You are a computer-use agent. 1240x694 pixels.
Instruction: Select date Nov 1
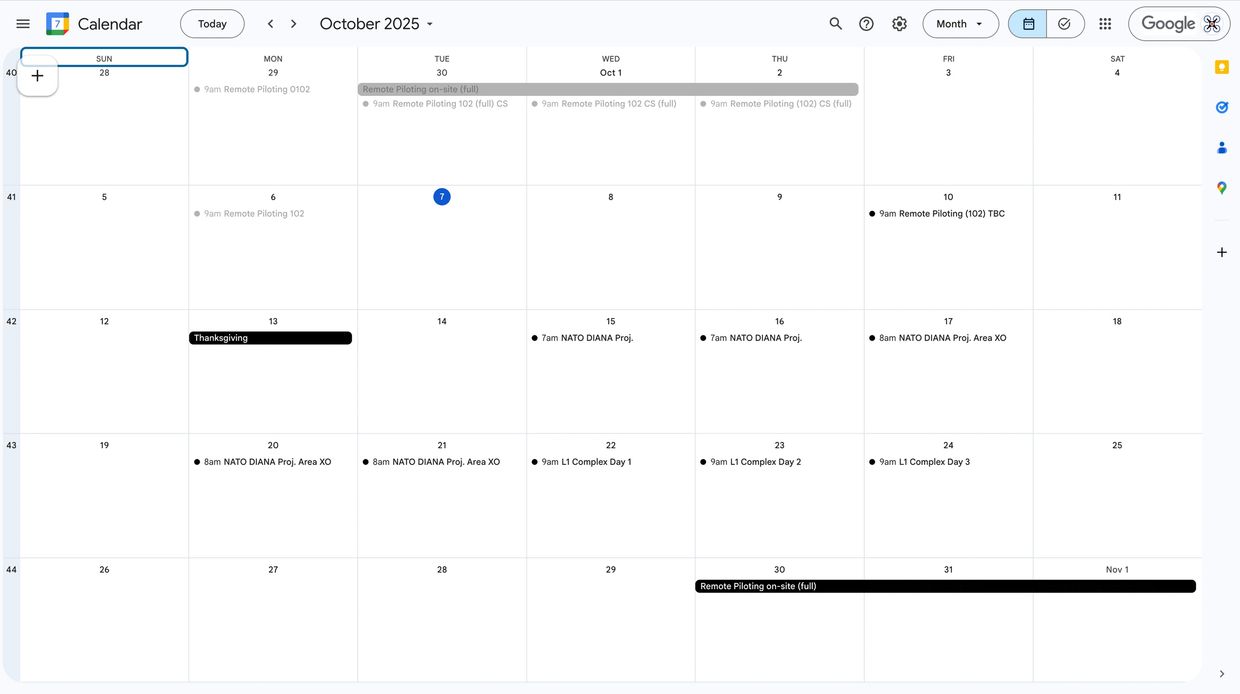pos(1117,570)
